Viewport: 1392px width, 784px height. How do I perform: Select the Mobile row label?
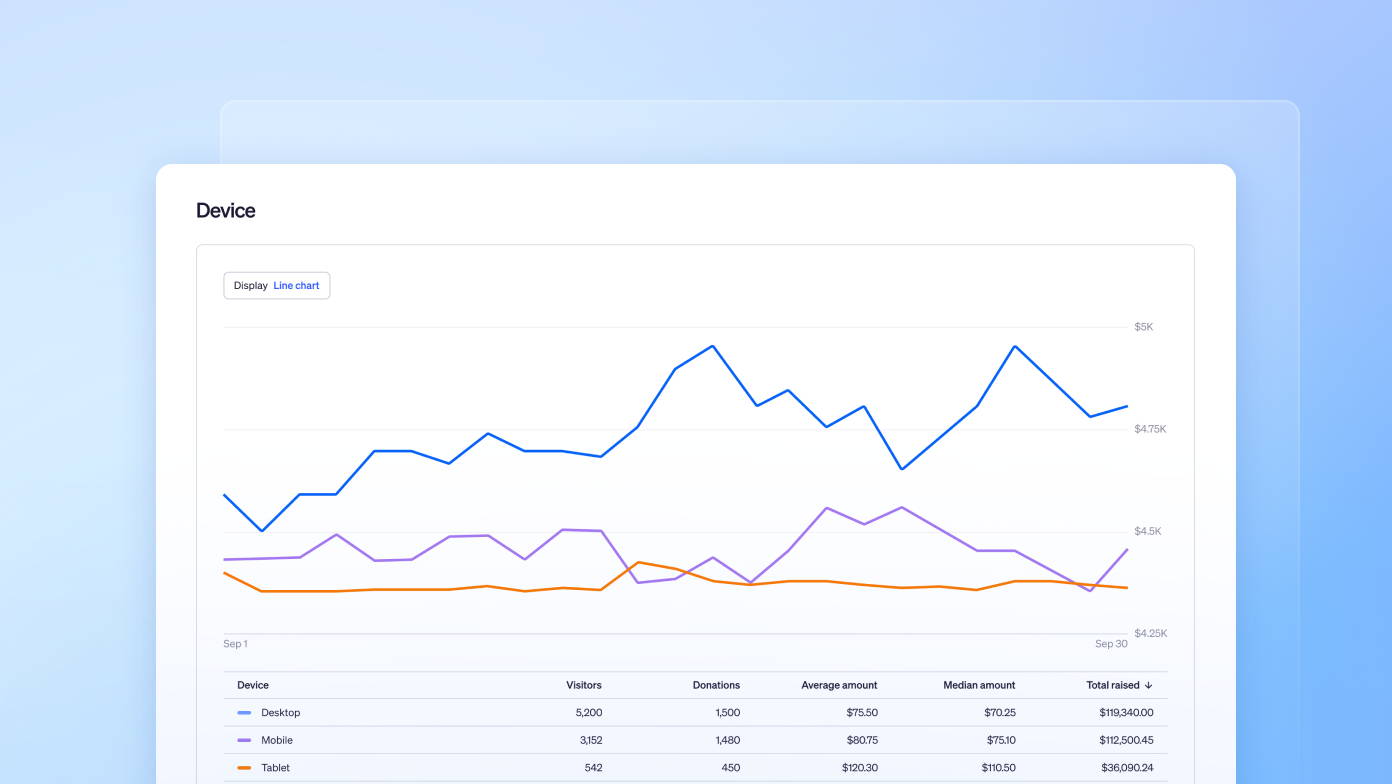(277, 741)
